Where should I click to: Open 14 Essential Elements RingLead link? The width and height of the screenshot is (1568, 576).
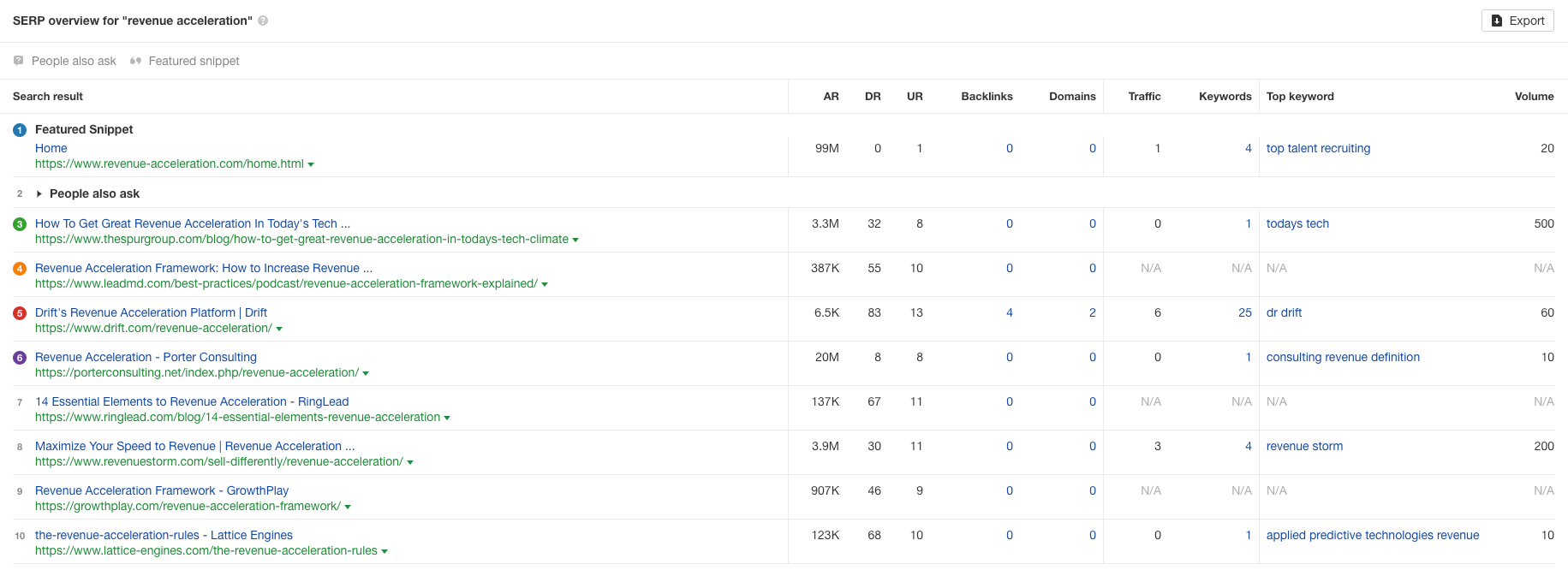coord(192,401)
